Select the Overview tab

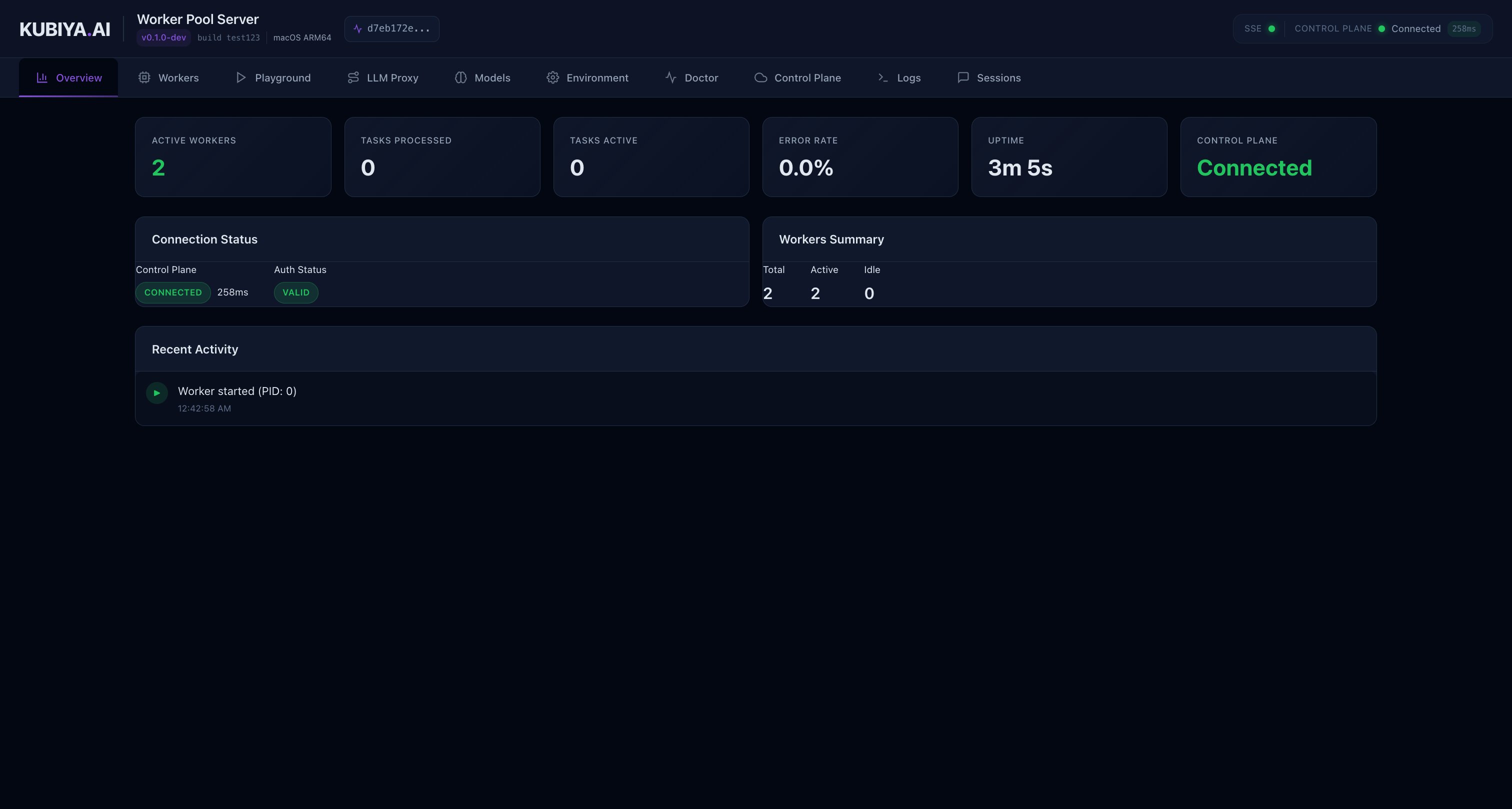[x=68, y=77]
